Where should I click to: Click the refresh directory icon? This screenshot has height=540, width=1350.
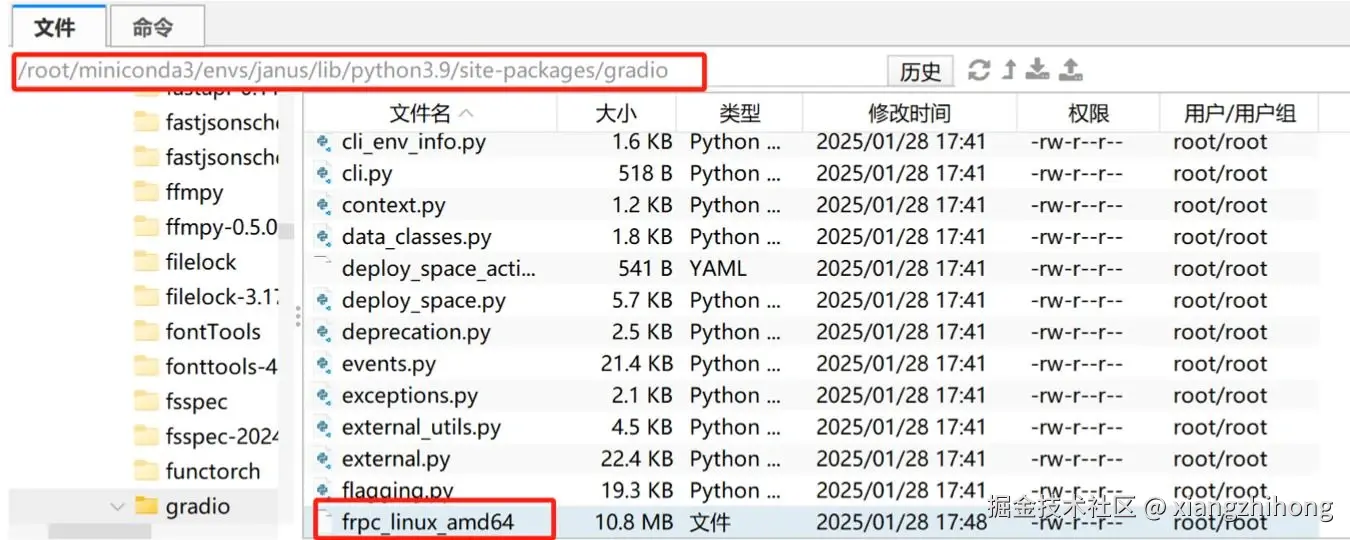pyautogui.click(x=979, y=70)
